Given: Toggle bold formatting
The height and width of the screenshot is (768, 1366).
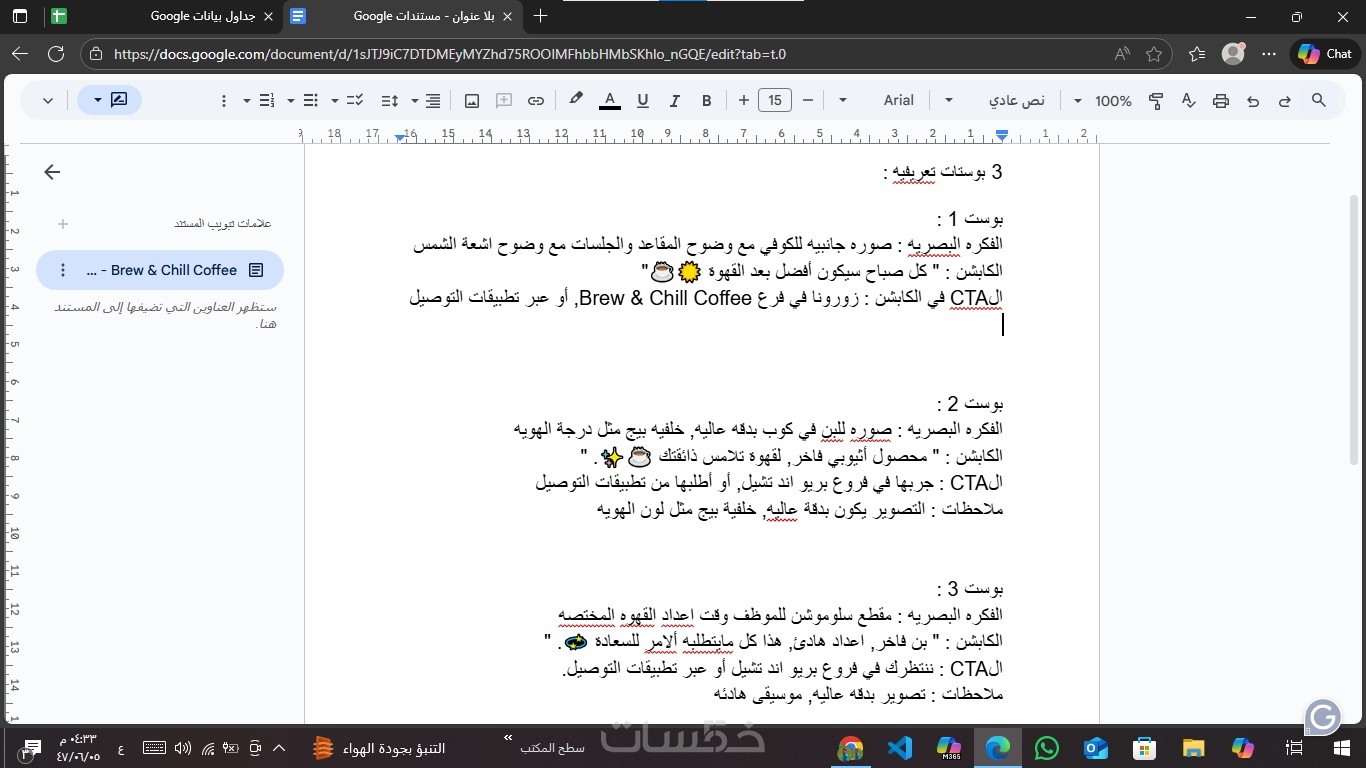Looking at the screenshot, I should [x=707, y=100].
